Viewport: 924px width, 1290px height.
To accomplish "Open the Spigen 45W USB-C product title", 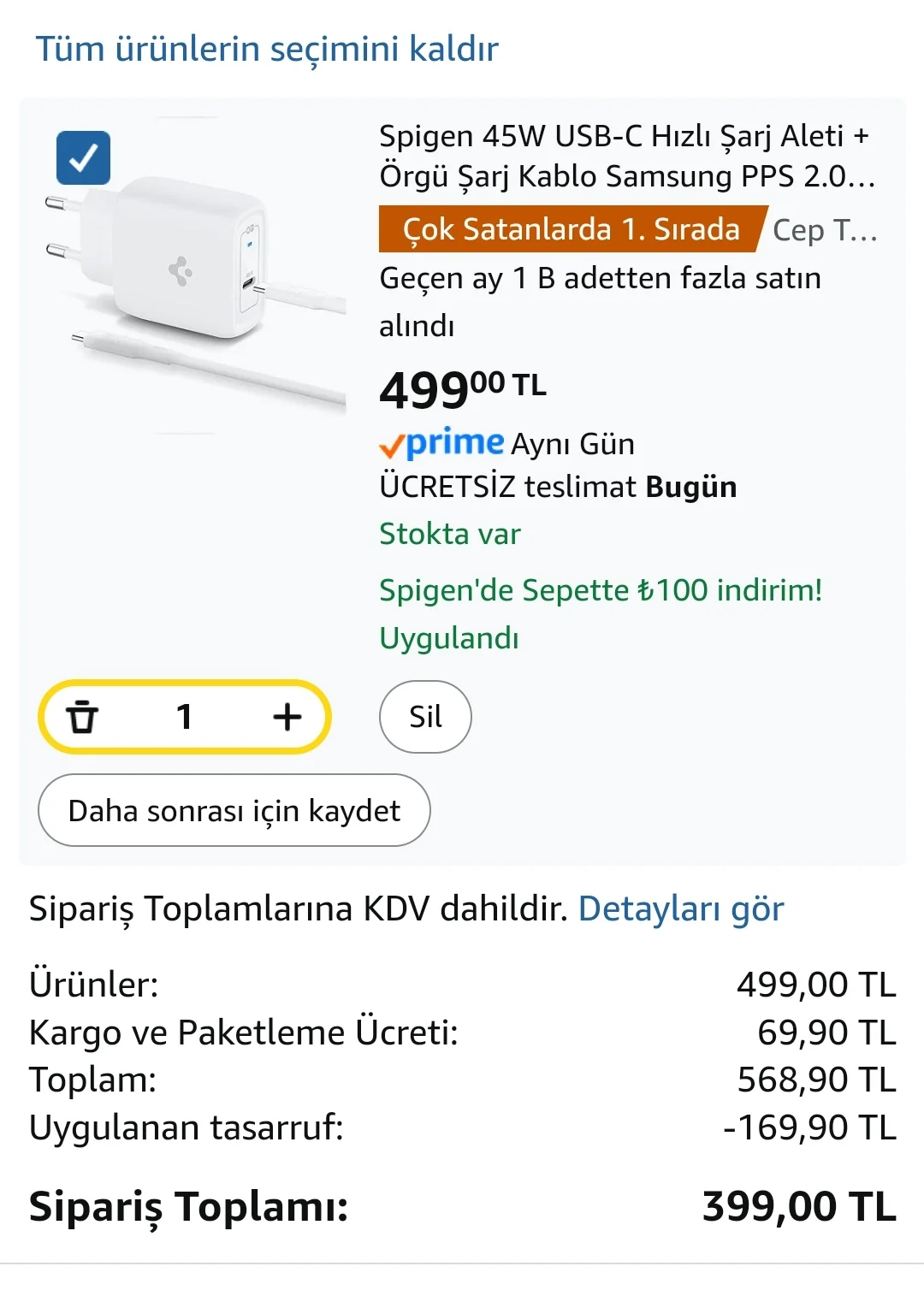I will tap(626, 156).
